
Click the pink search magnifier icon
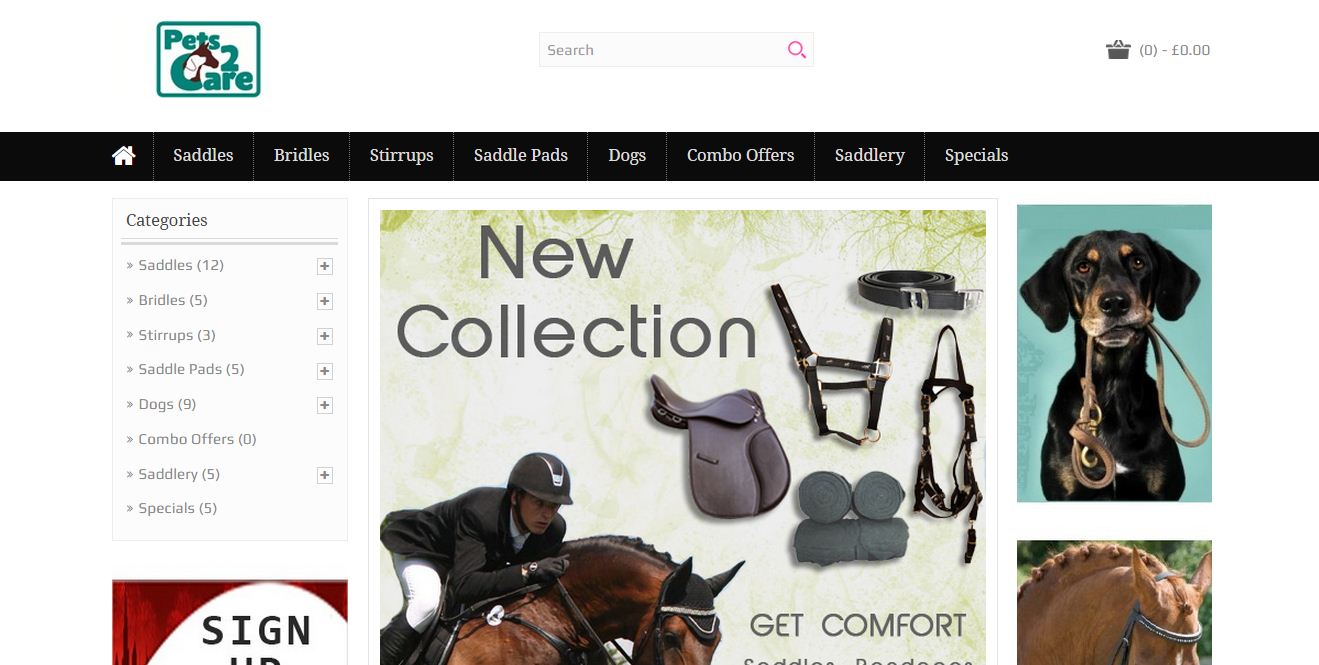tap(796, 50)
